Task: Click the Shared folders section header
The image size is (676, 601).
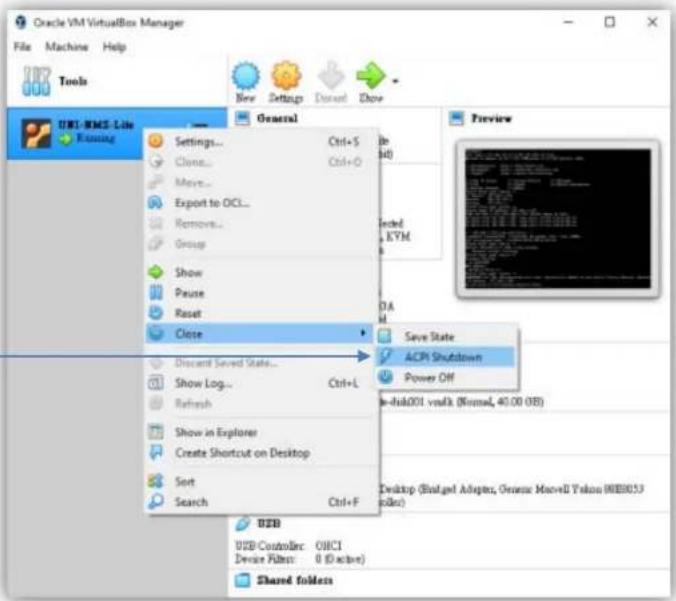Action: coord(294,580)
